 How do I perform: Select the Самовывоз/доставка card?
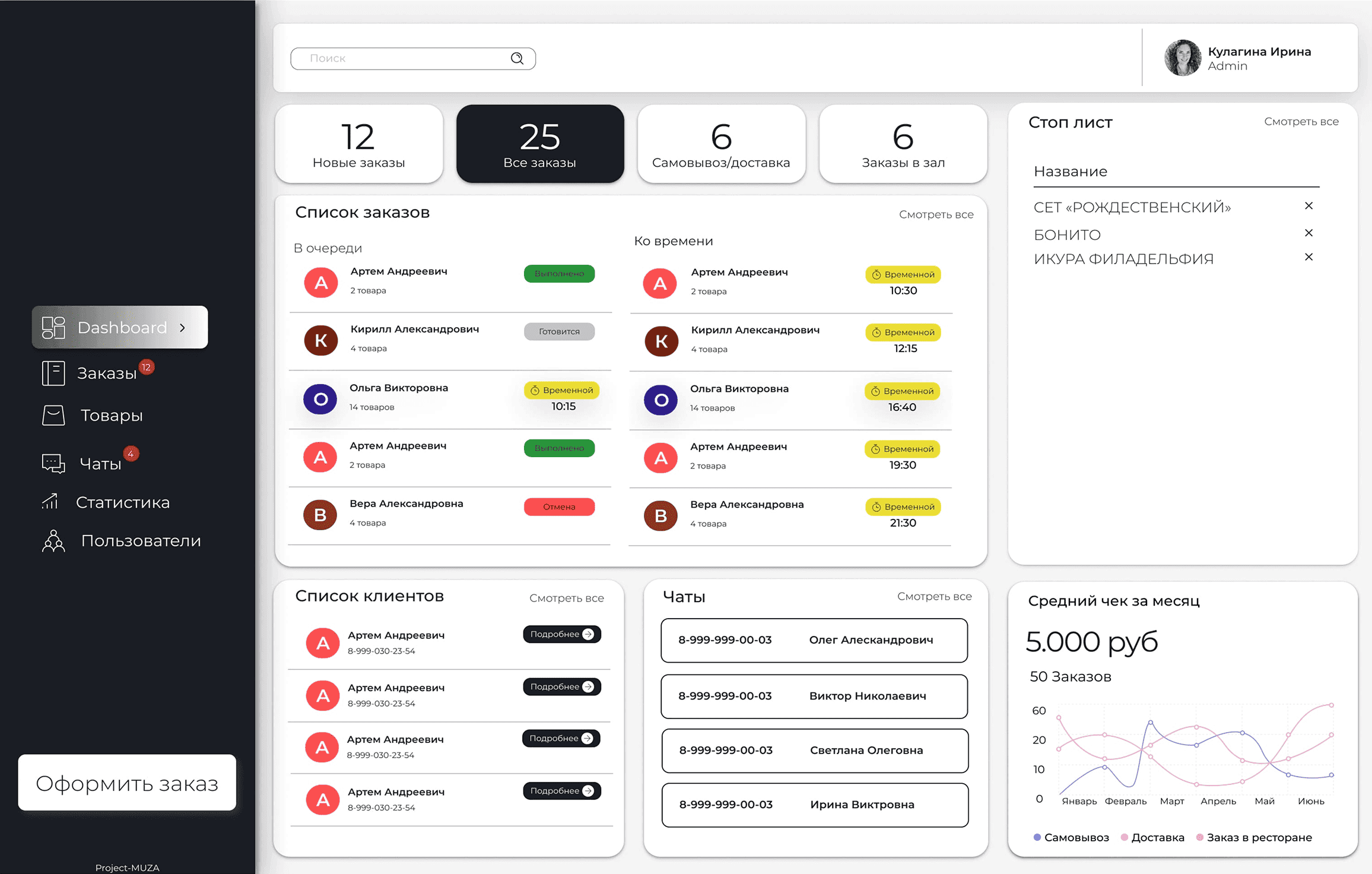(721, 144)
